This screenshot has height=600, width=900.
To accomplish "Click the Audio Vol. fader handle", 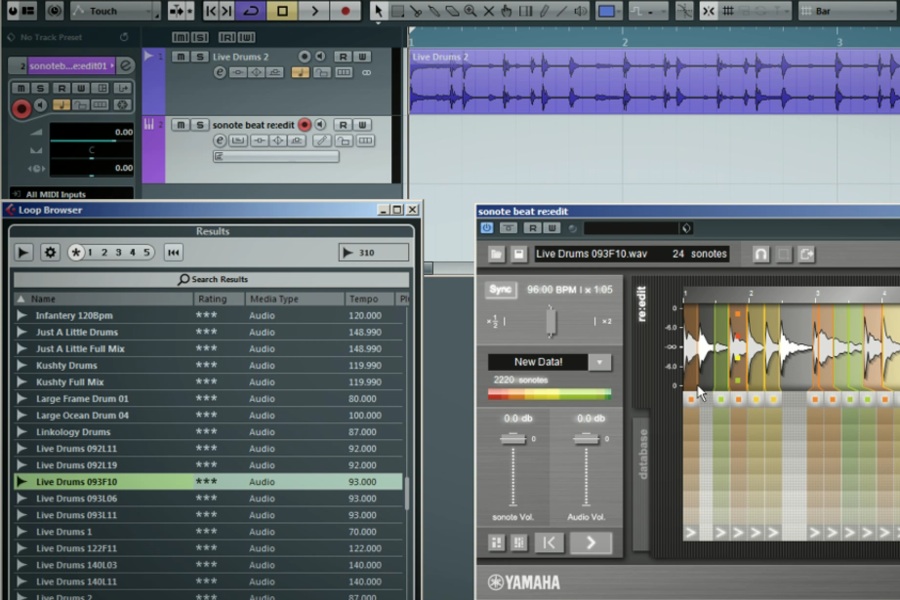I will (x=586, y=439).
